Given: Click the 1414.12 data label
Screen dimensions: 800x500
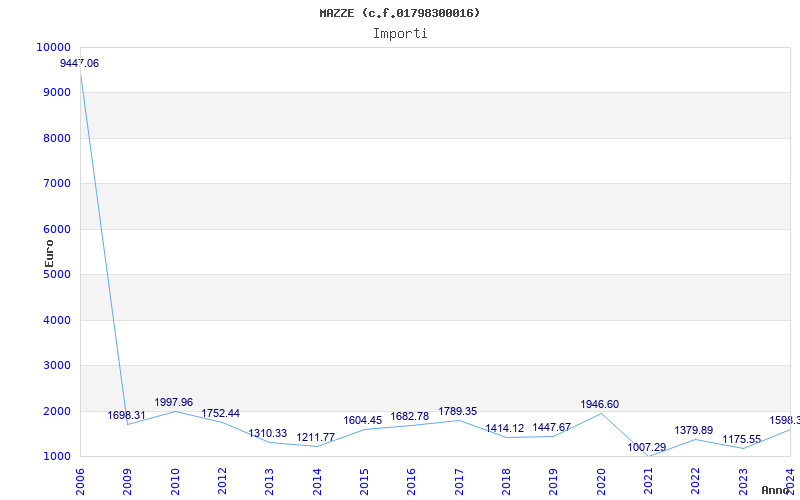Looking at the screenshot, I should coord(505,428).
